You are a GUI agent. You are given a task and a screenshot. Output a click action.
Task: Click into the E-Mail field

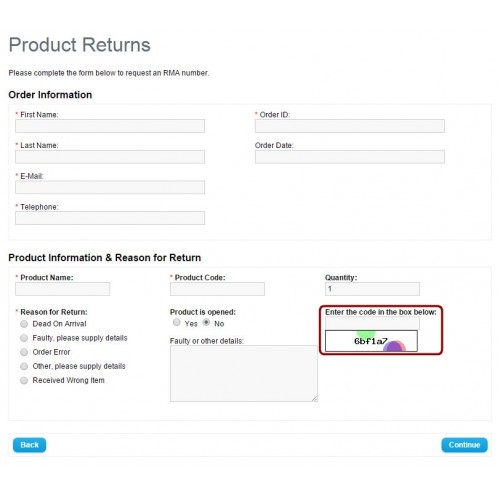[x=110, y=187]
